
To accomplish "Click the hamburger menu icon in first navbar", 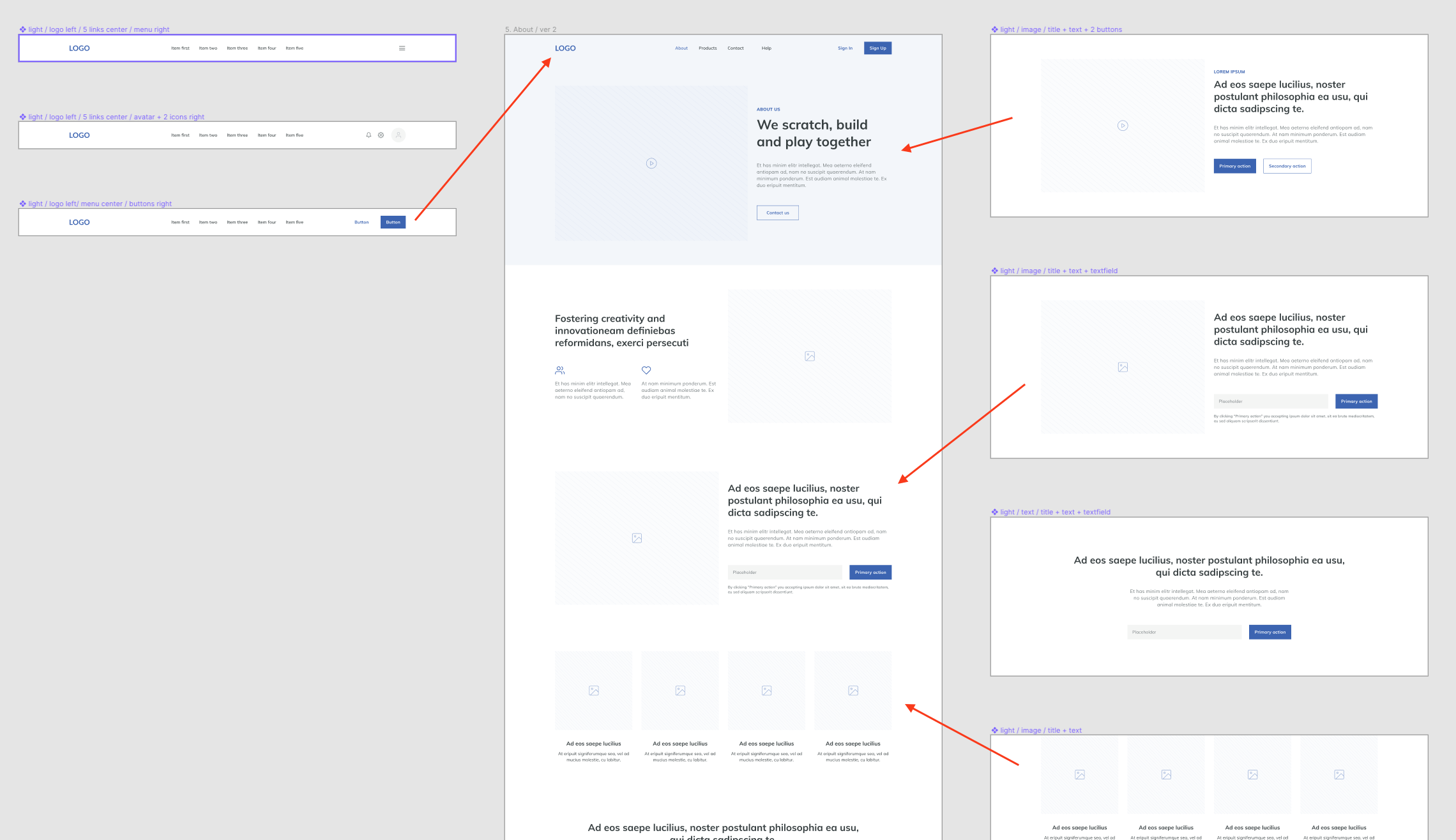I will pyautogui.click(x=402, y=48).
